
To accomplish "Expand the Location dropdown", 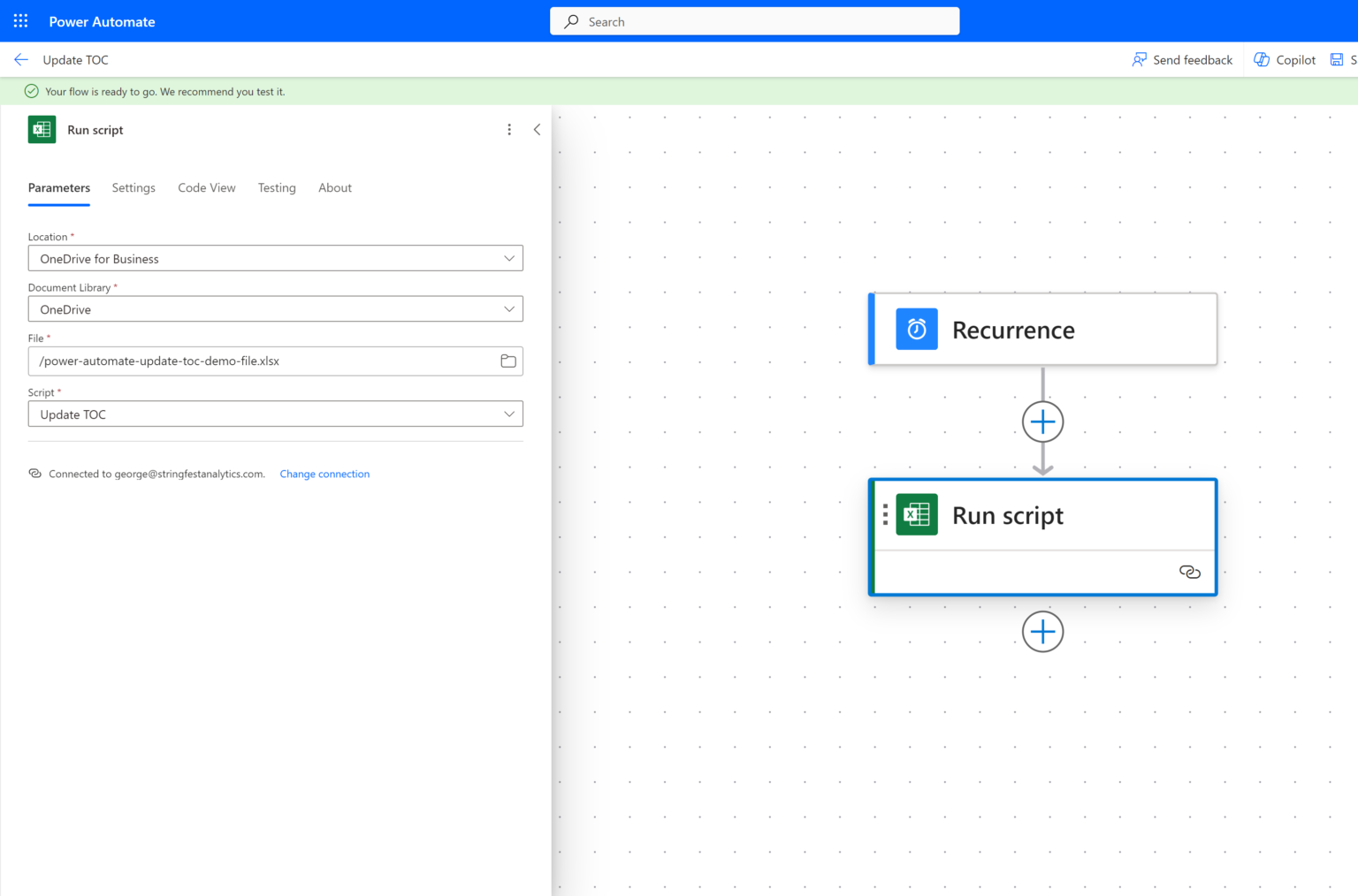I will pos(276,258).
